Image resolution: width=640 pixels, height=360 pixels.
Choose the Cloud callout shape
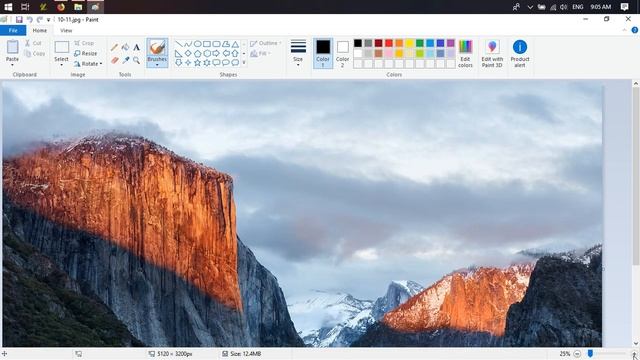[235, 62]
